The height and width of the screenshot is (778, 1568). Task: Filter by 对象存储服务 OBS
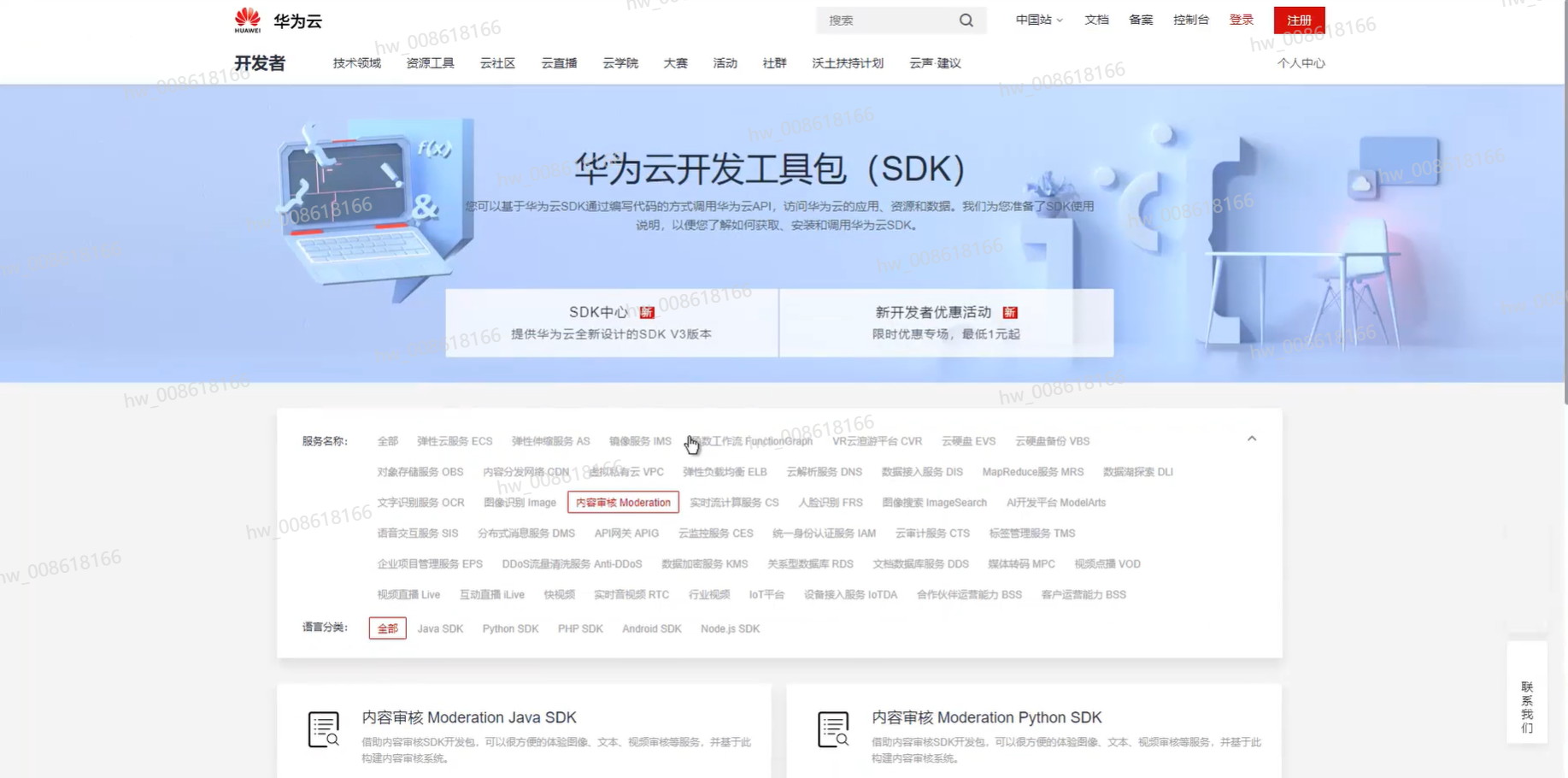tap(420, 472)
